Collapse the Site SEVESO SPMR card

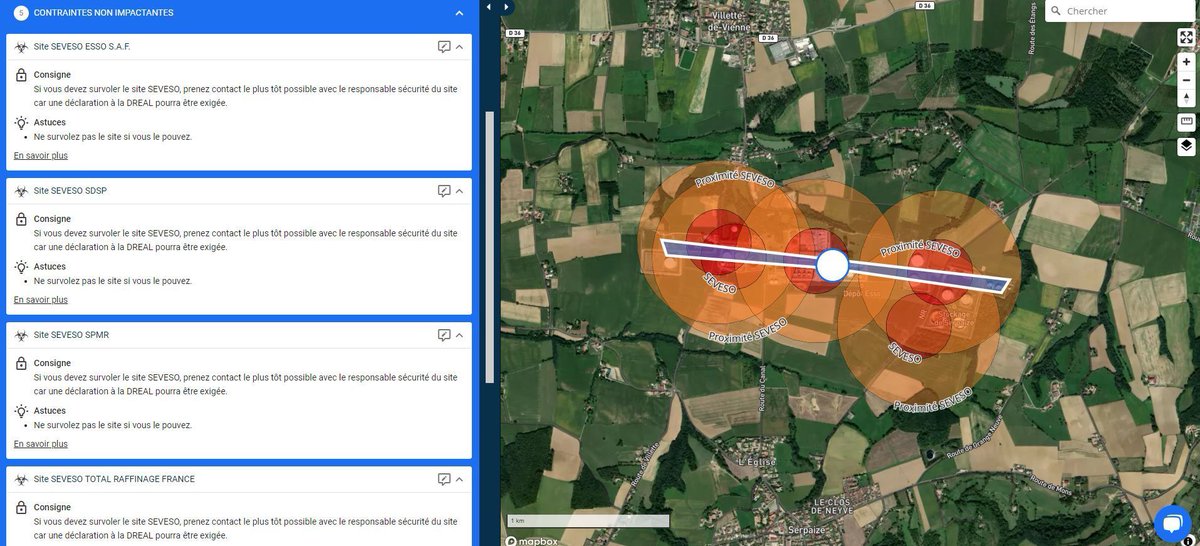point(459,335)
